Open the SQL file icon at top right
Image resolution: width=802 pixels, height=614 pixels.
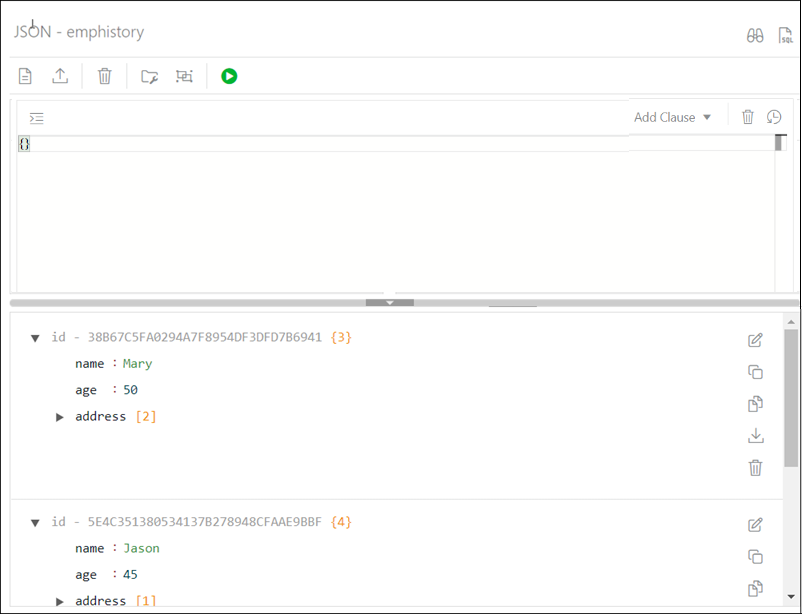785,35
